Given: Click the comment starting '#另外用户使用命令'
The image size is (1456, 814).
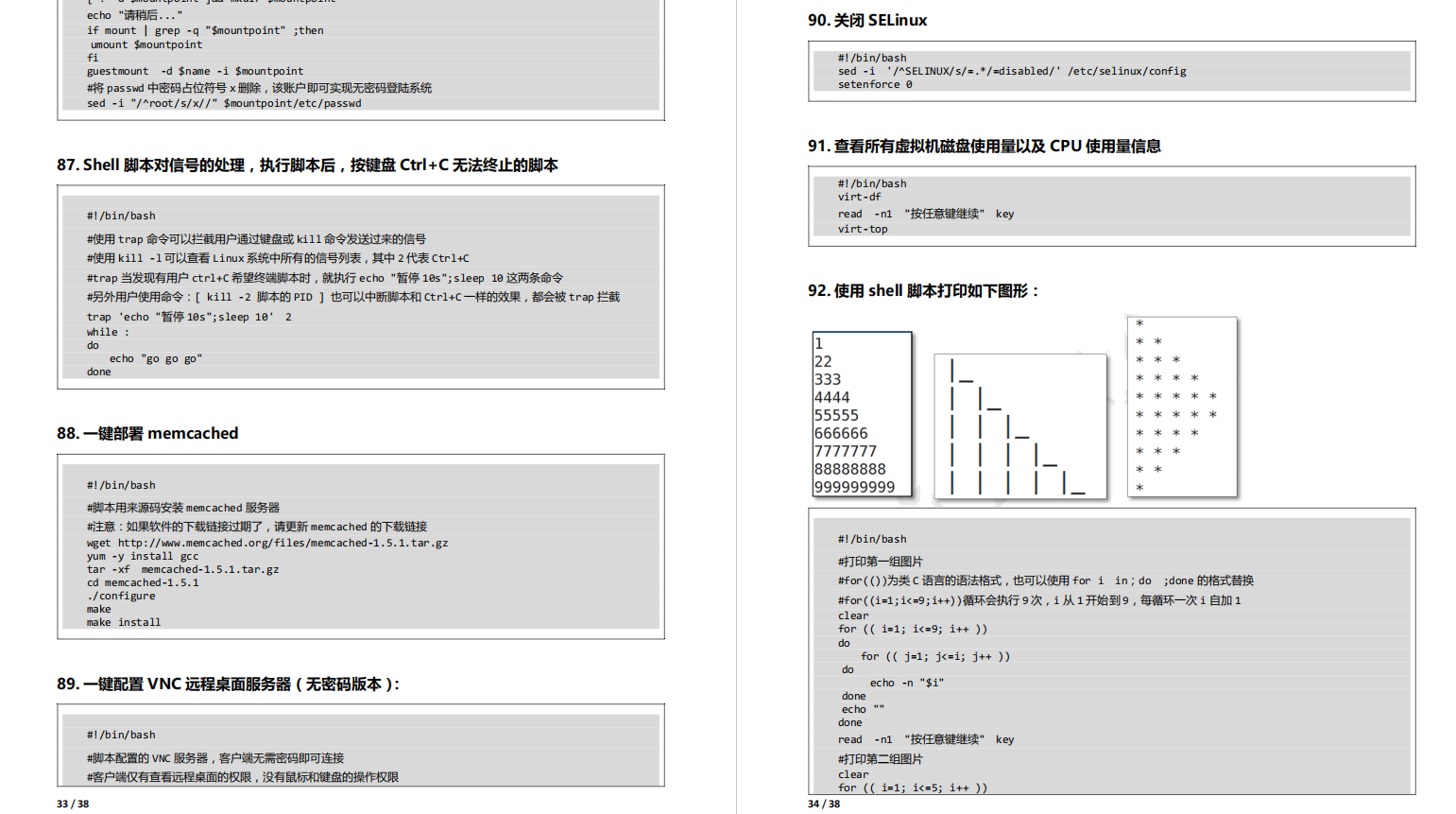Looking at the screenshot, I should [x=353, y=297].
